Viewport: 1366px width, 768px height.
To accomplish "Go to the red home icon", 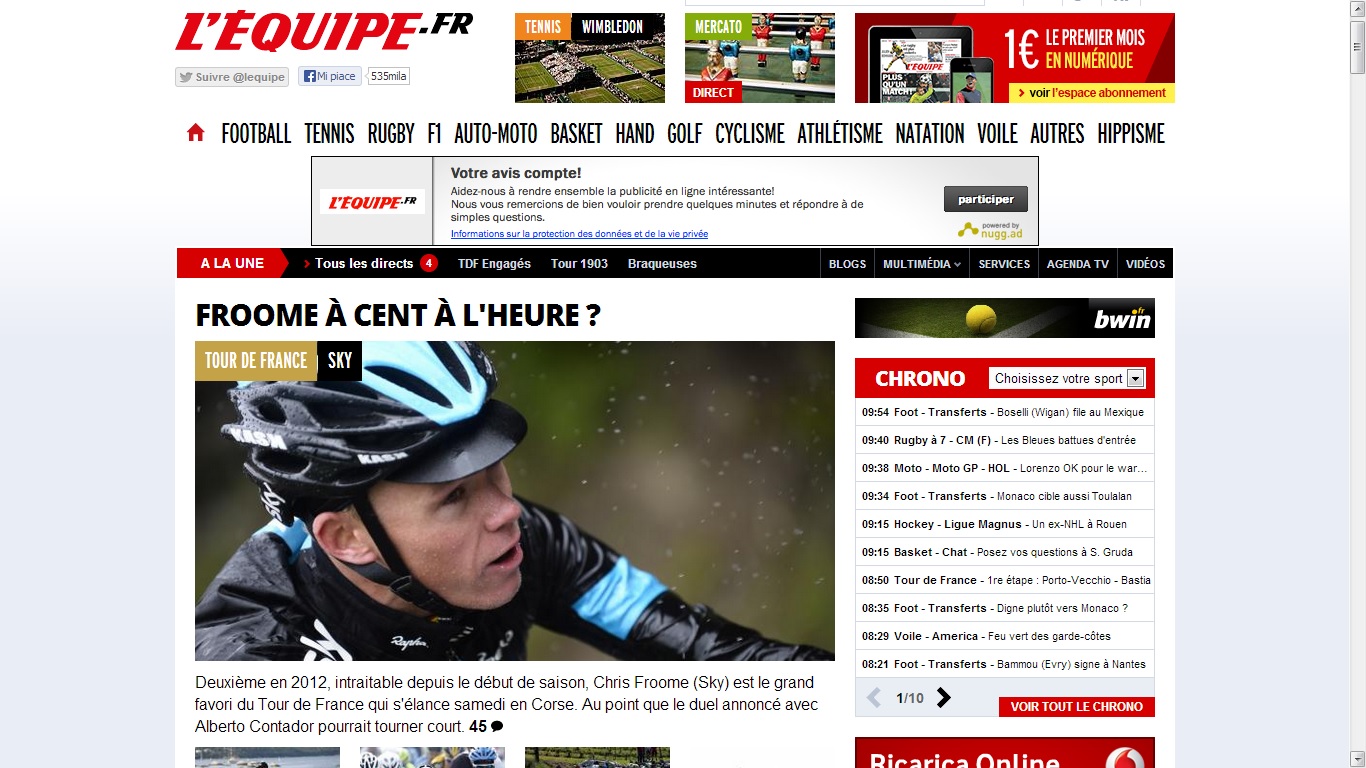I will pyautogui.click(x=195, y=133).
